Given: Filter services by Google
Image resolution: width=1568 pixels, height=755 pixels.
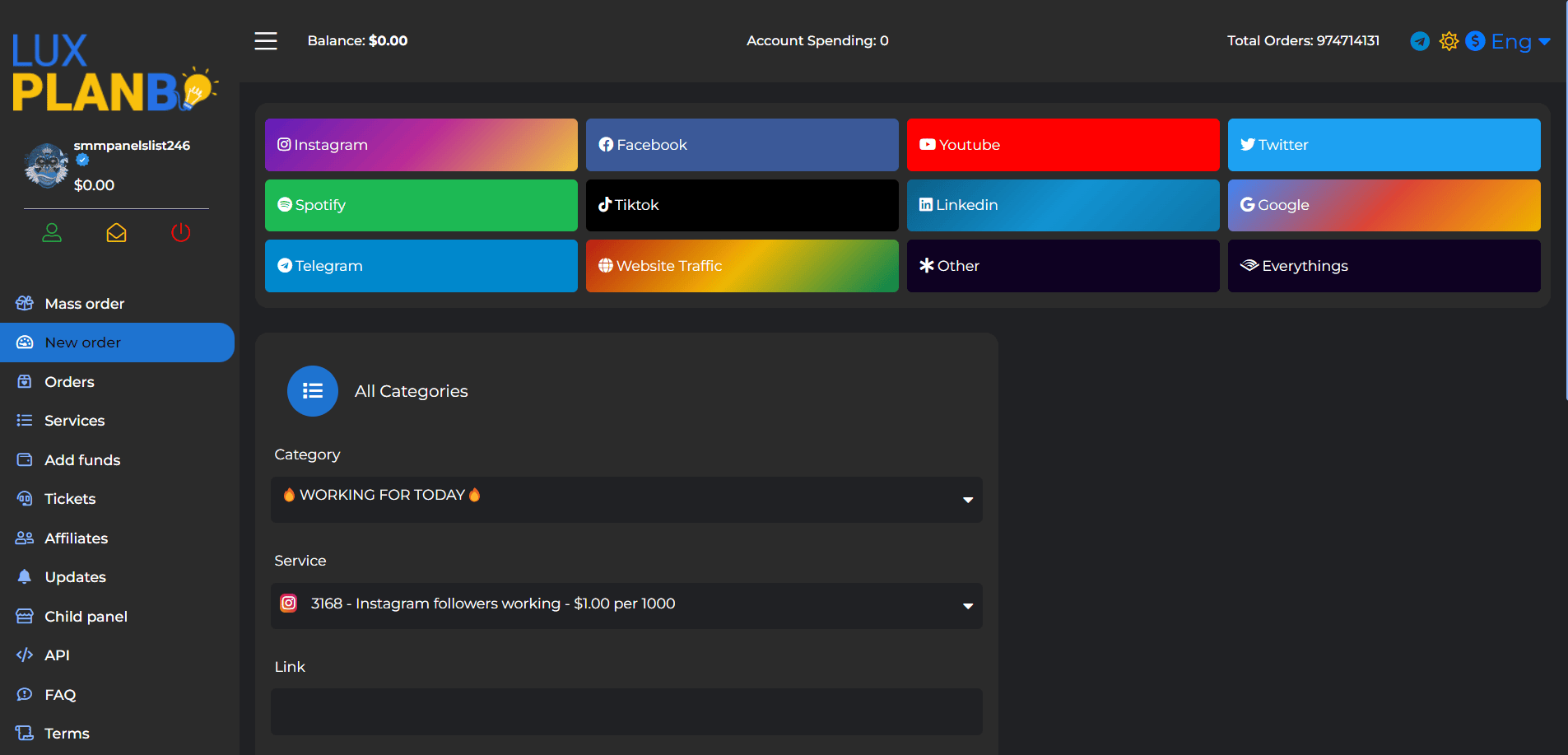Looking at the screenshot, I should 1384,205.
